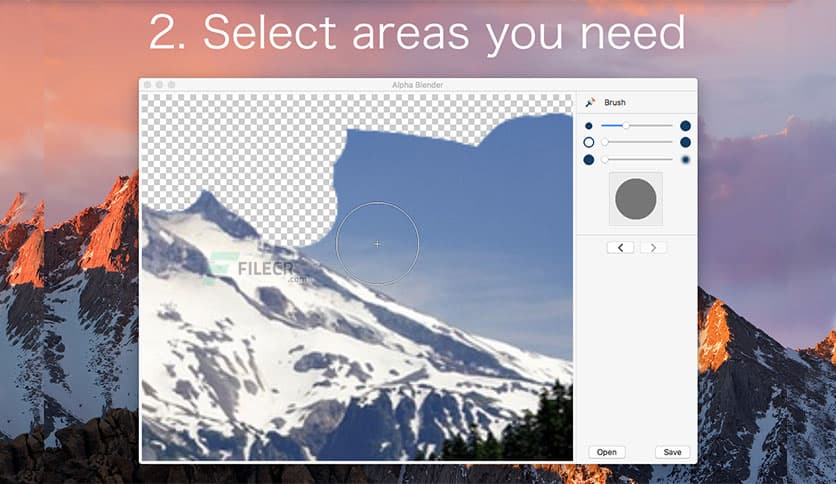Click the gray brush preview thumbnail
This screenshot has width=836, height=484.
[x=636, y=199]
